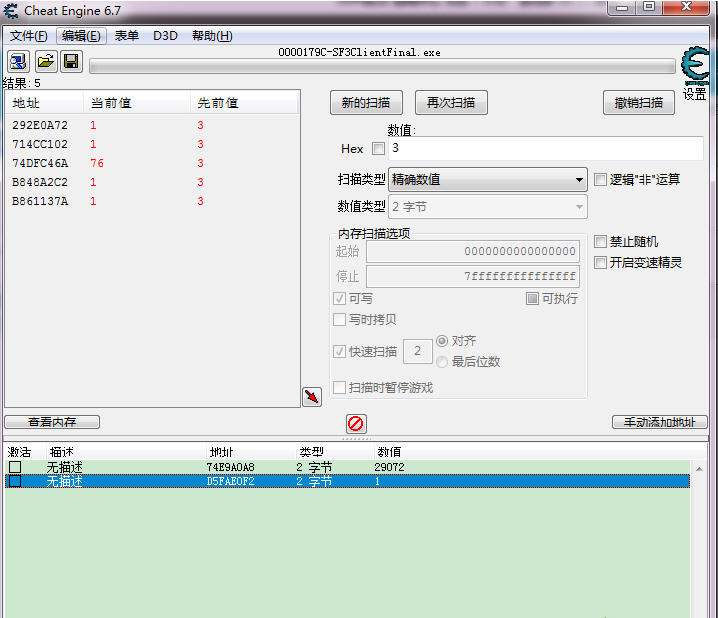Open the process list icon
This screenshot has height=618, width=718.
pyautogui.click(x=18, y=61)
